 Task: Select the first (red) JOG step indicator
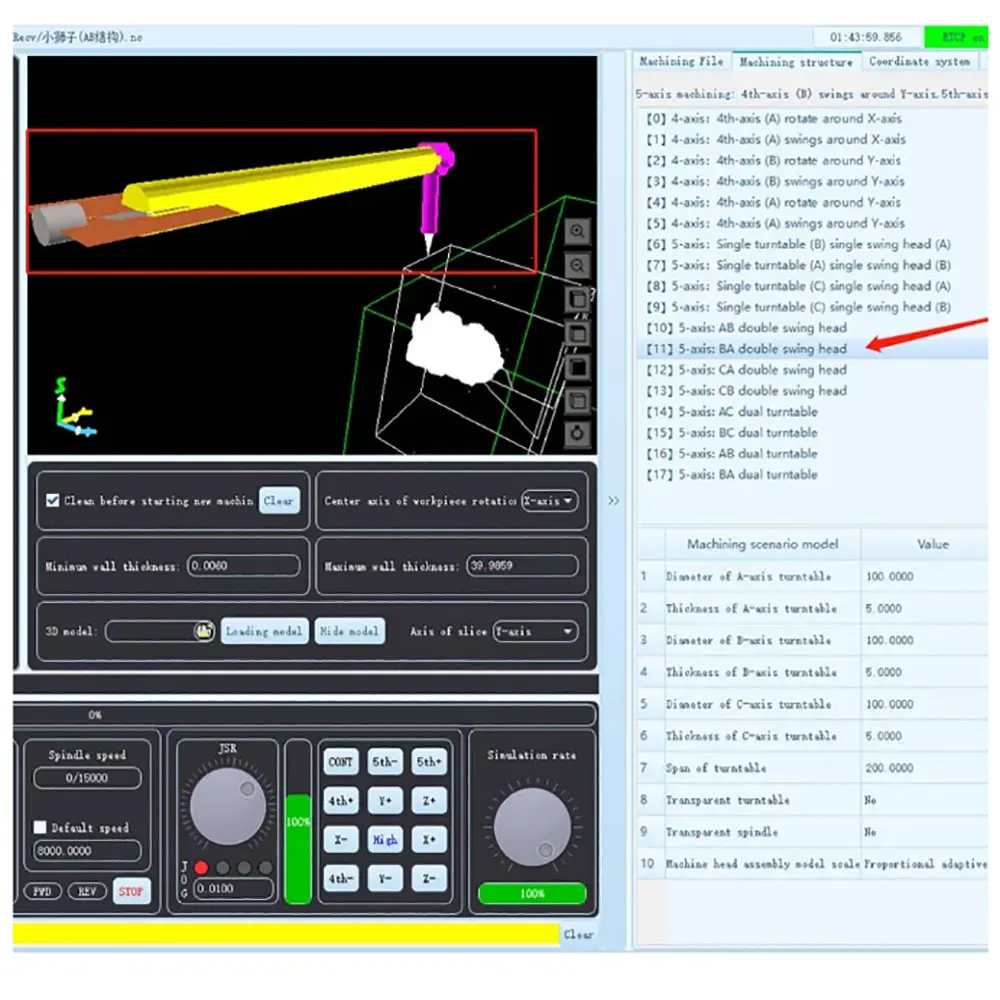tap(202, 867)
